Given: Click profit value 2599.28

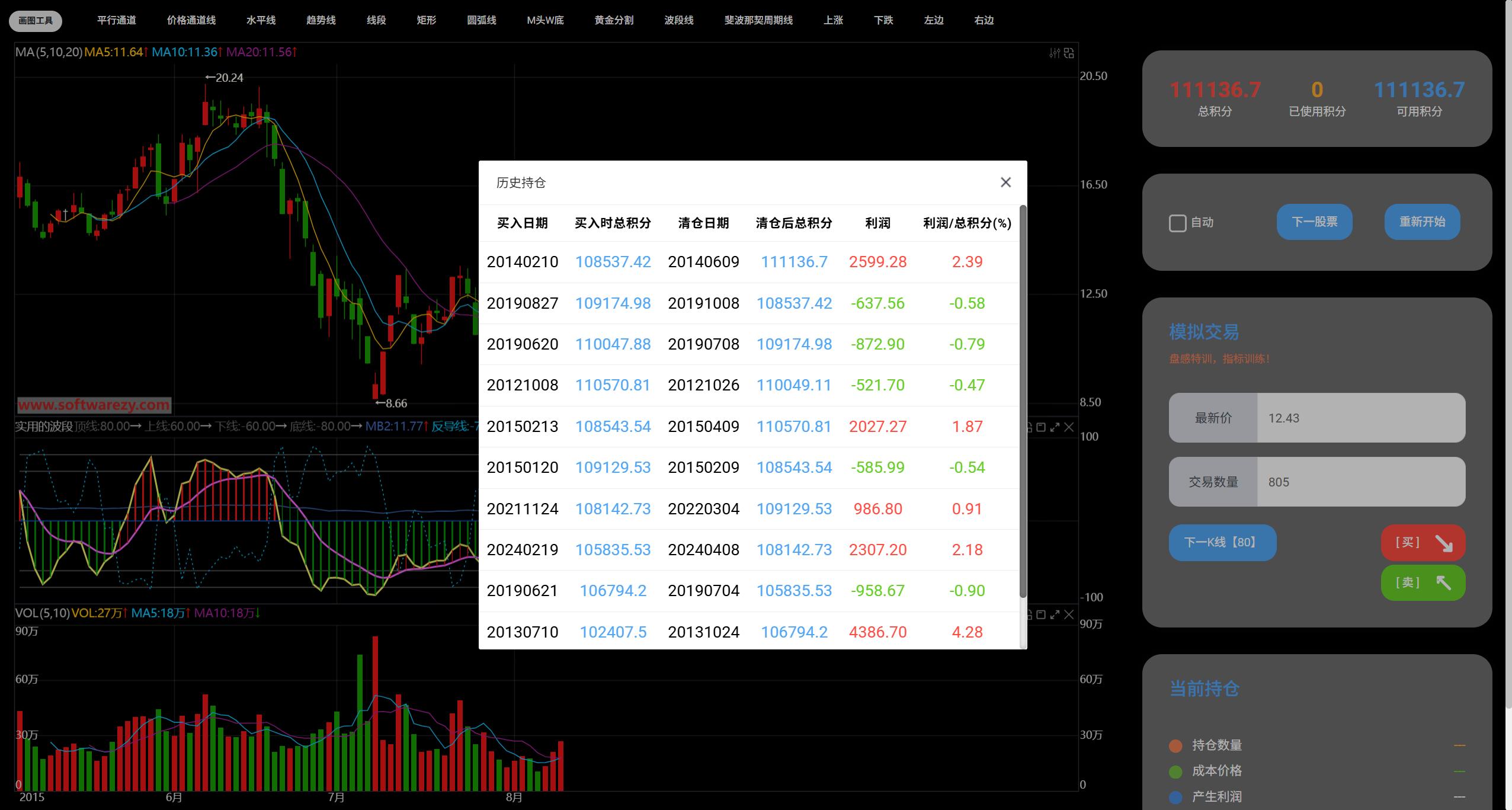Looking at the screenshot, I should (878, 262).
